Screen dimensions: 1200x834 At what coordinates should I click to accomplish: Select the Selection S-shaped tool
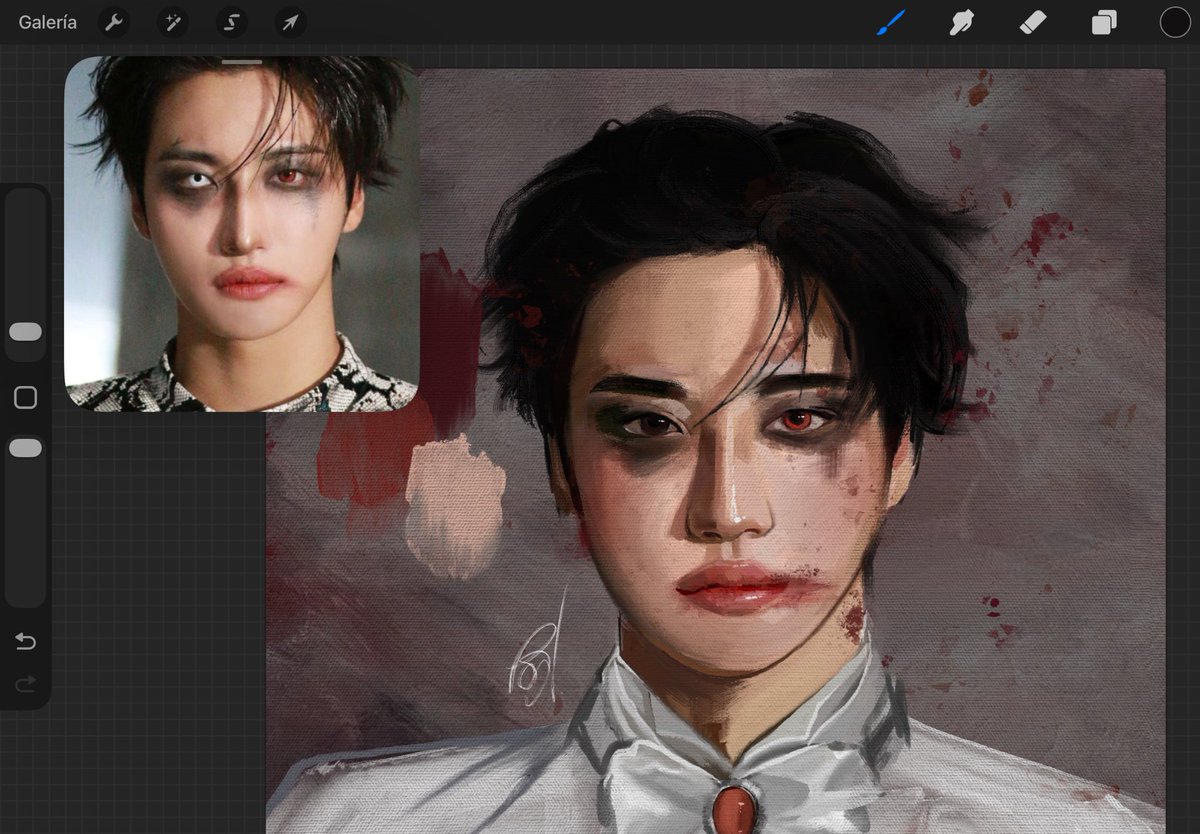pos(232,22)
